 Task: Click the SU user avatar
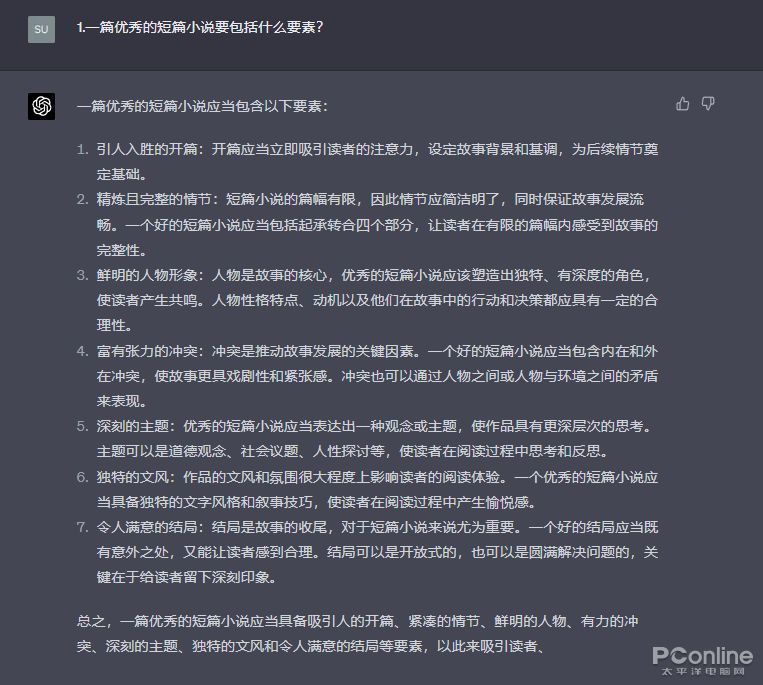point(41,29)
